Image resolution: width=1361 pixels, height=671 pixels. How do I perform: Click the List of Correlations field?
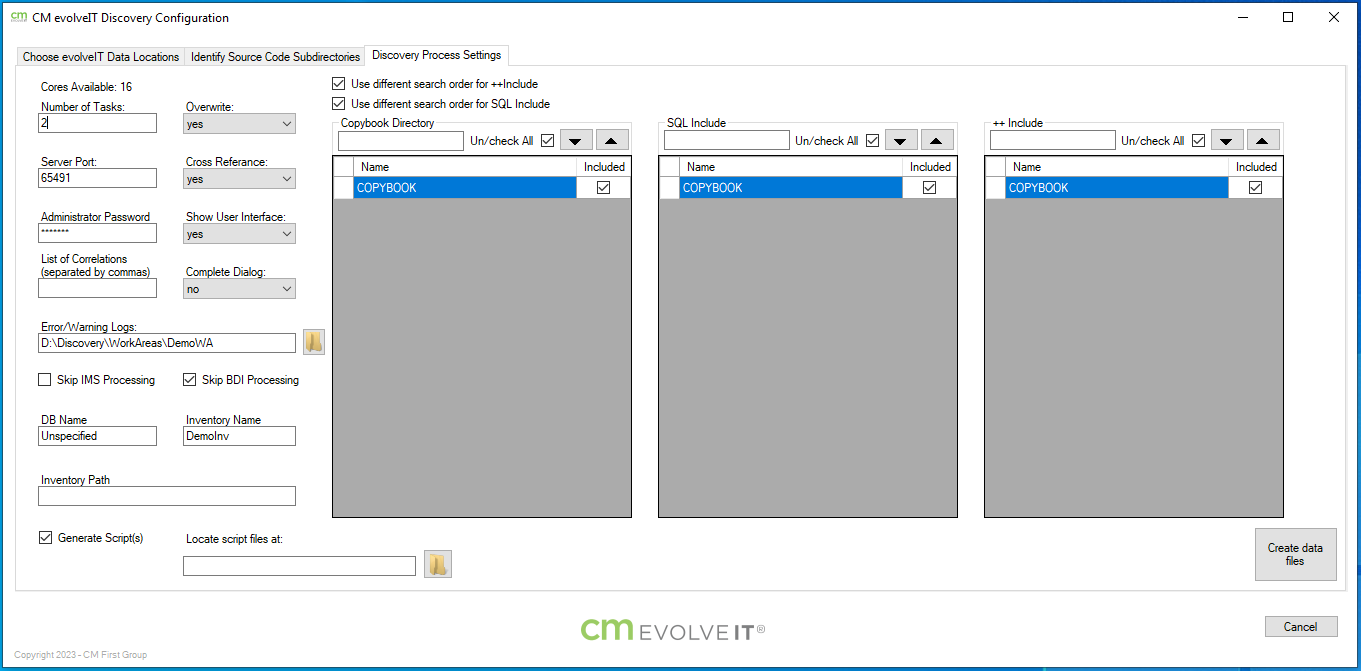(98, 288)
